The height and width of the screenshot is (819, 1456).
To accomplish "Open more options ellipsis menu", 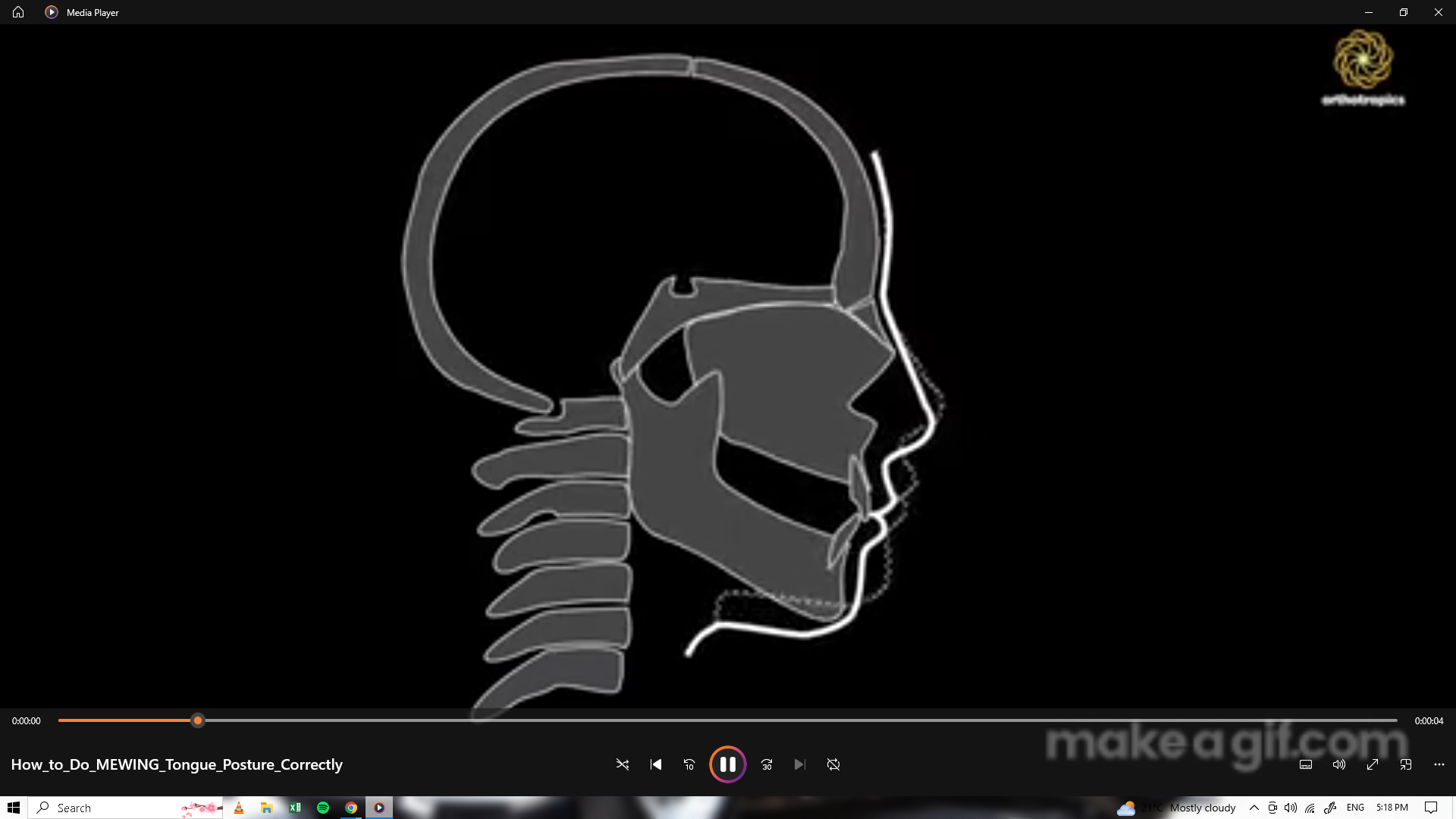I will tap(1439, 764).
